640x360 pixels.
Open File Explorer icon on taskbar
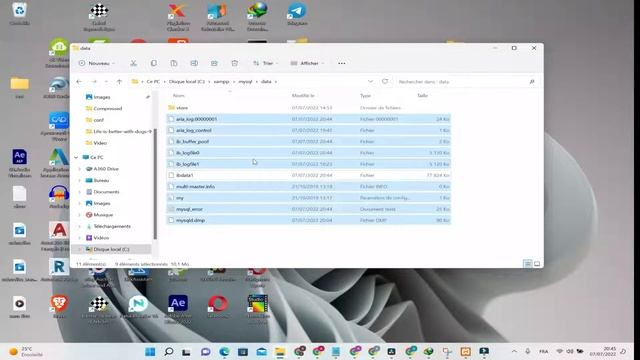click(280, 351)
